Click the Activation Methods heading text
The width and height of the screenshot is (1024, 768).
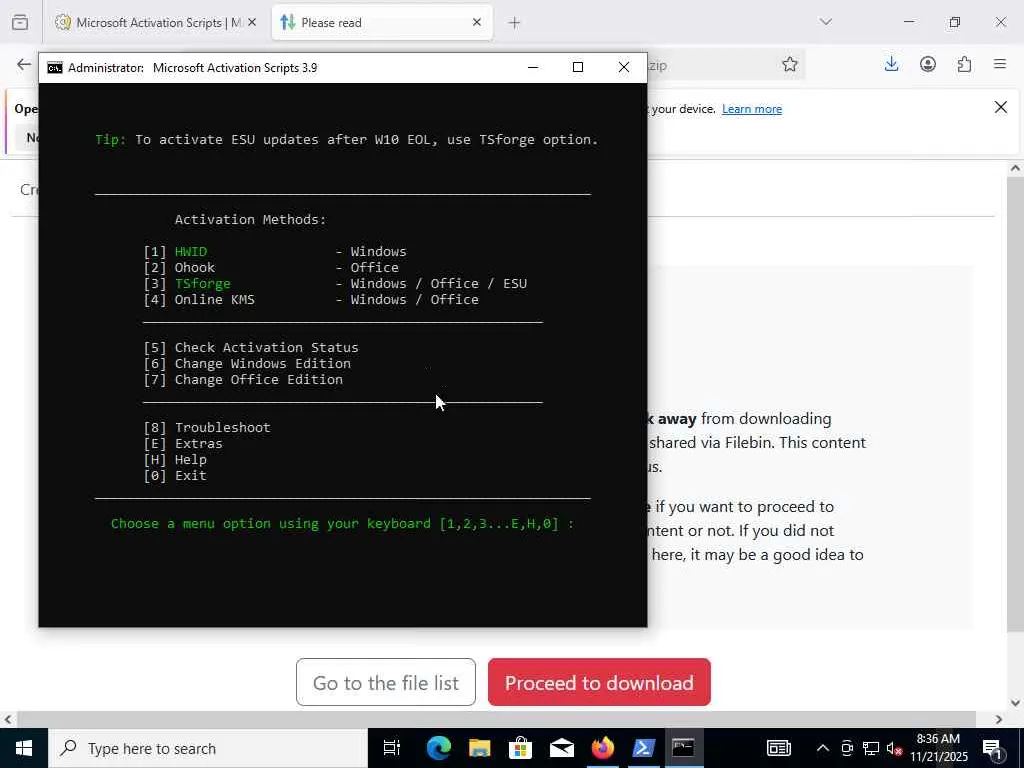click(250, 219)
